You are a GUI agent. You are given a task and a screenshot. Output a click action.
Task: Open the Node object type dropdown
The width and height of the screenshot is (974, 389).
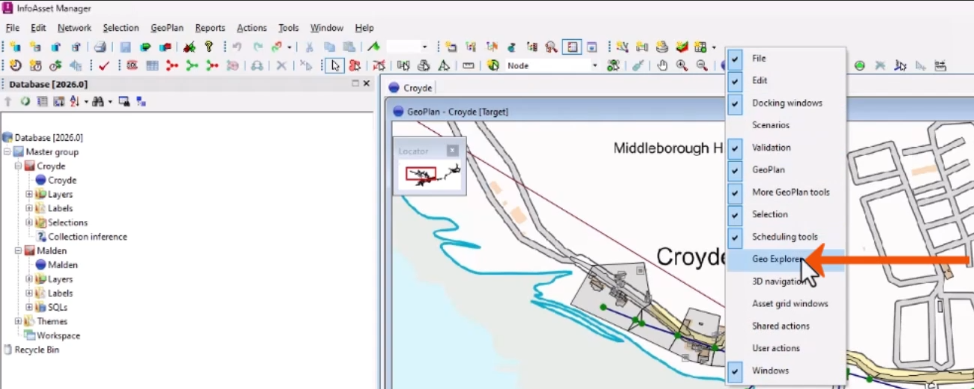(x=594, y=65)
